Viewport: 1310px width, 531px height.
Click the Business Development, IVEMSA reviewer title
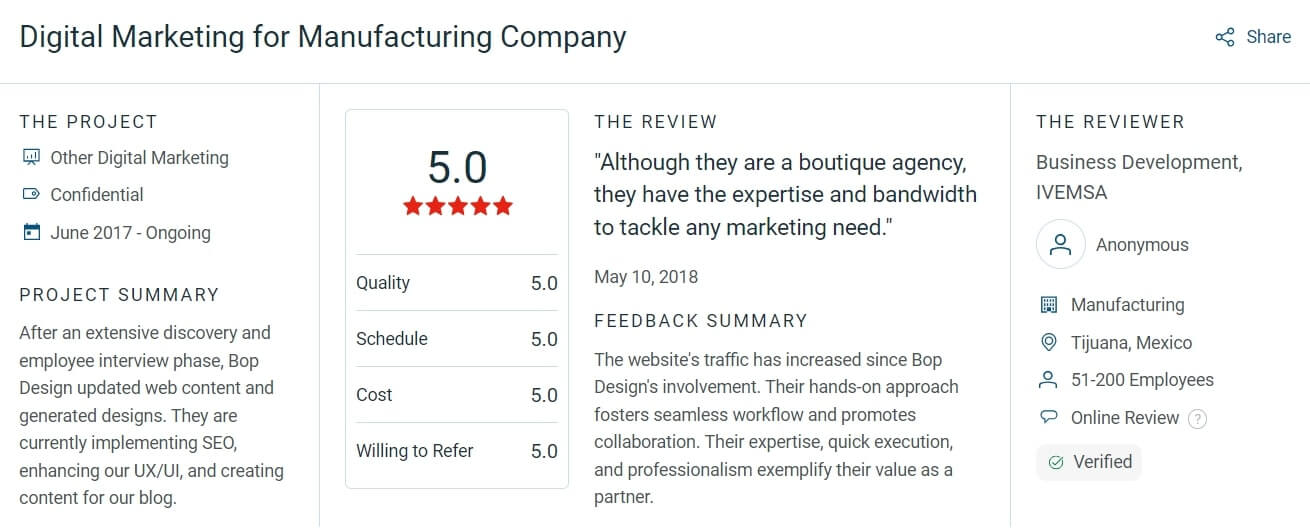point(1139,177)
